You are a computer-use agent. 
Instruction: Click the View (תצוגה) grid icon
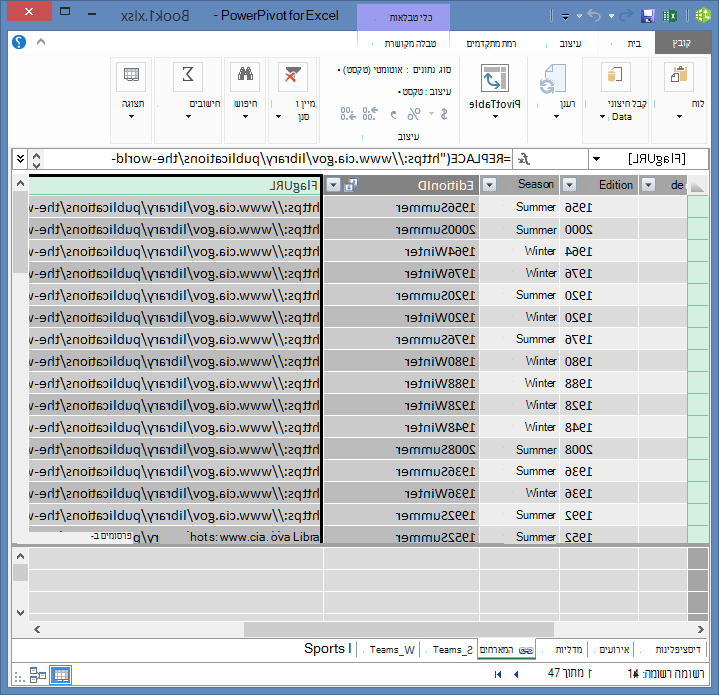click(131, 77)
